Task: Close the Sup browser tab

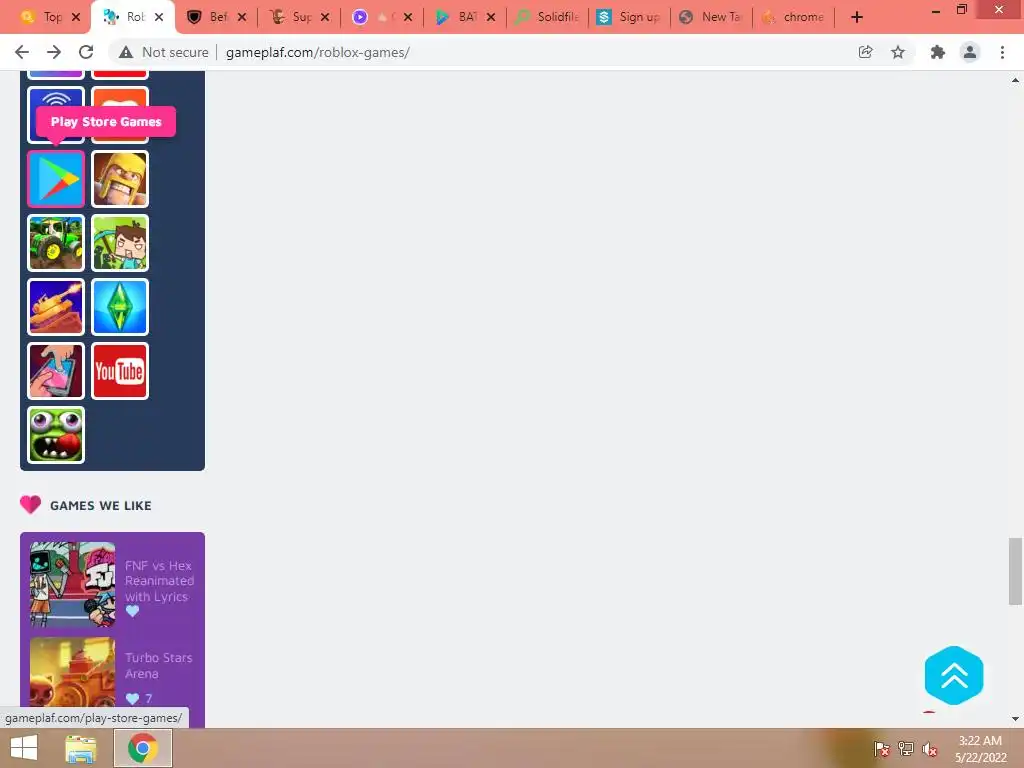Action: pos(325,17)
